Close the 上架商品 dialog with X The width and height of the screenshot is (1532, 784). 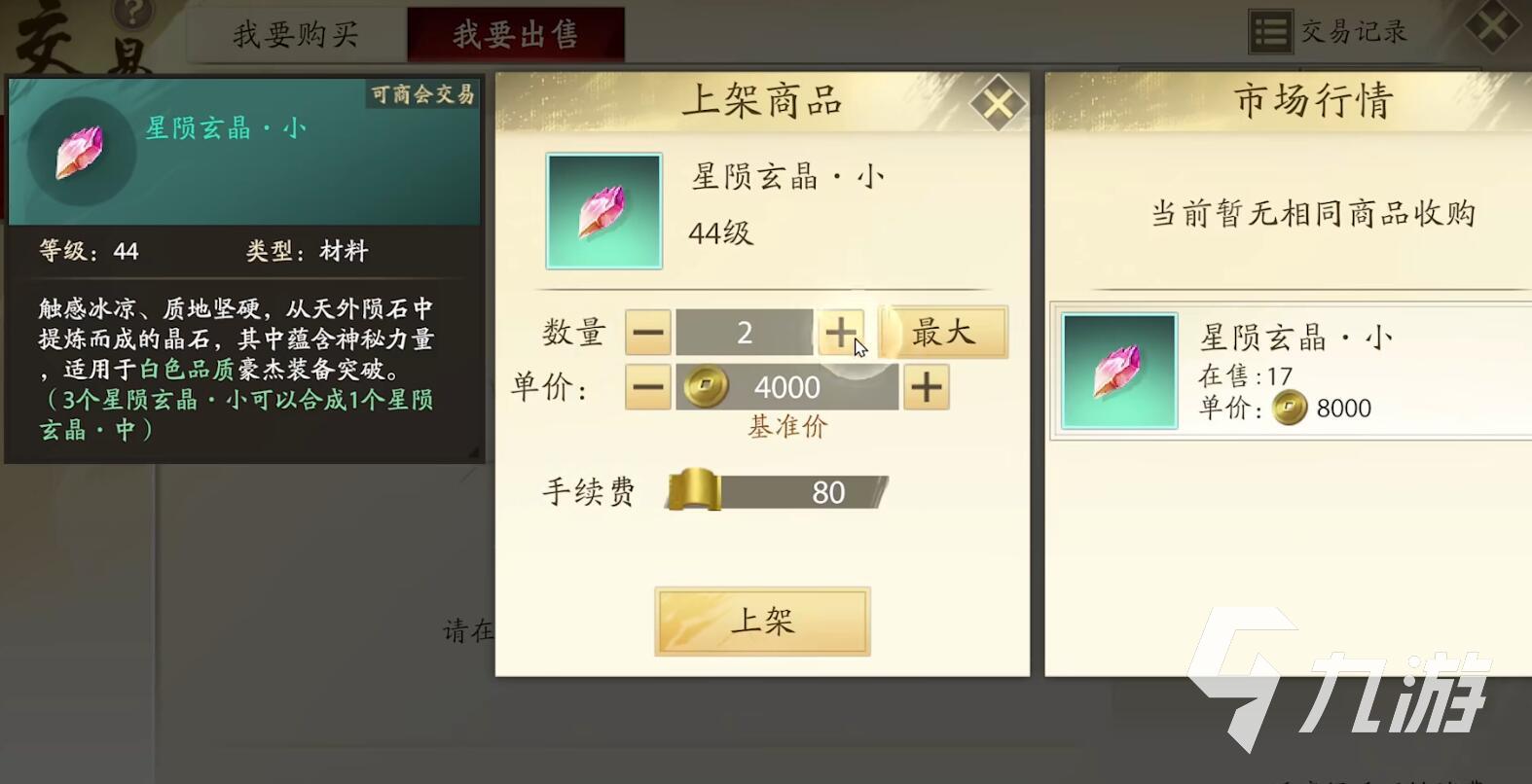[998, 103]
